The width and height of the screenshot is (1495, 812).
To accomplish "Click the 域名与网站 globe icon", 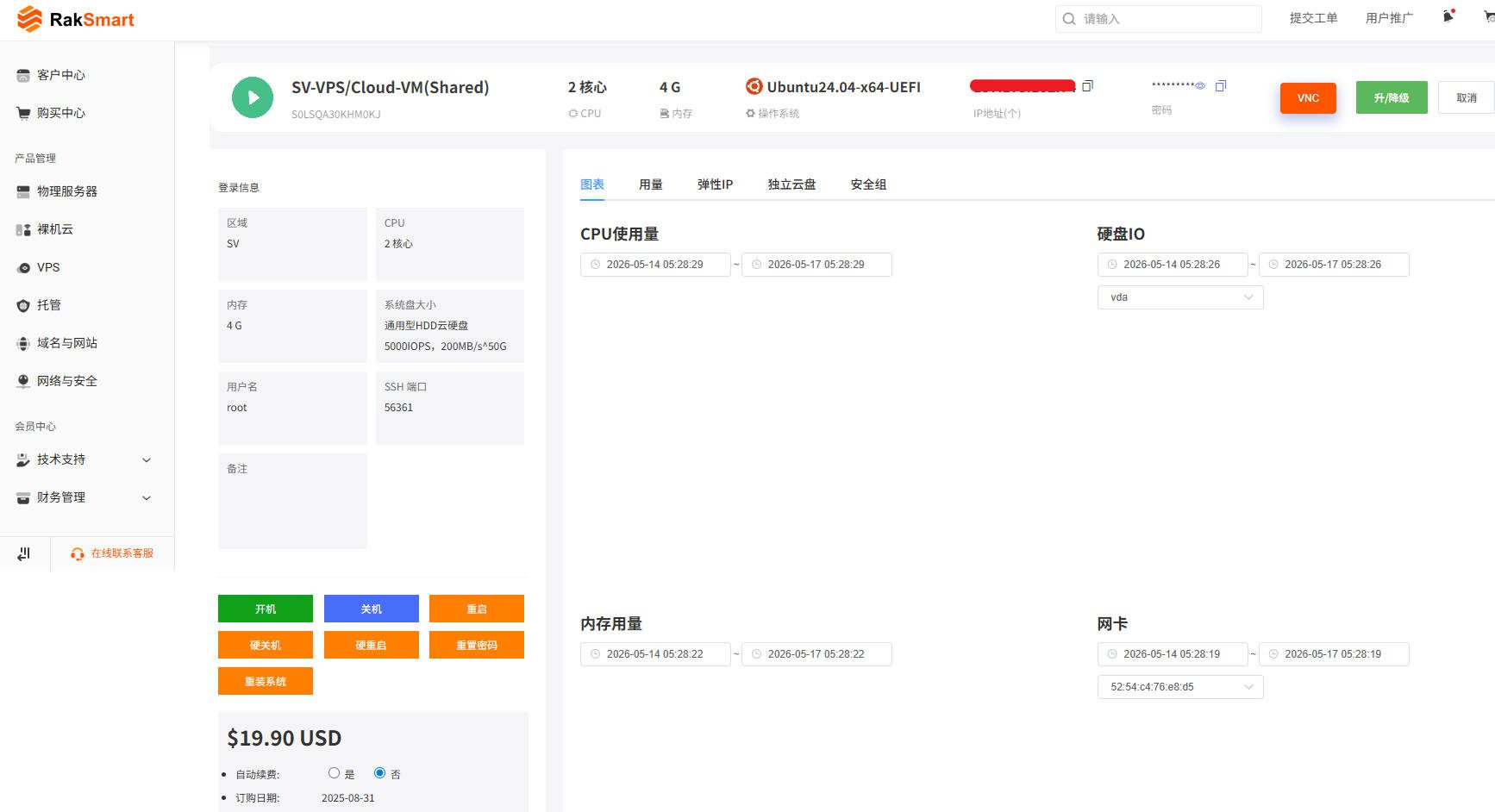I will click(23, 343).
